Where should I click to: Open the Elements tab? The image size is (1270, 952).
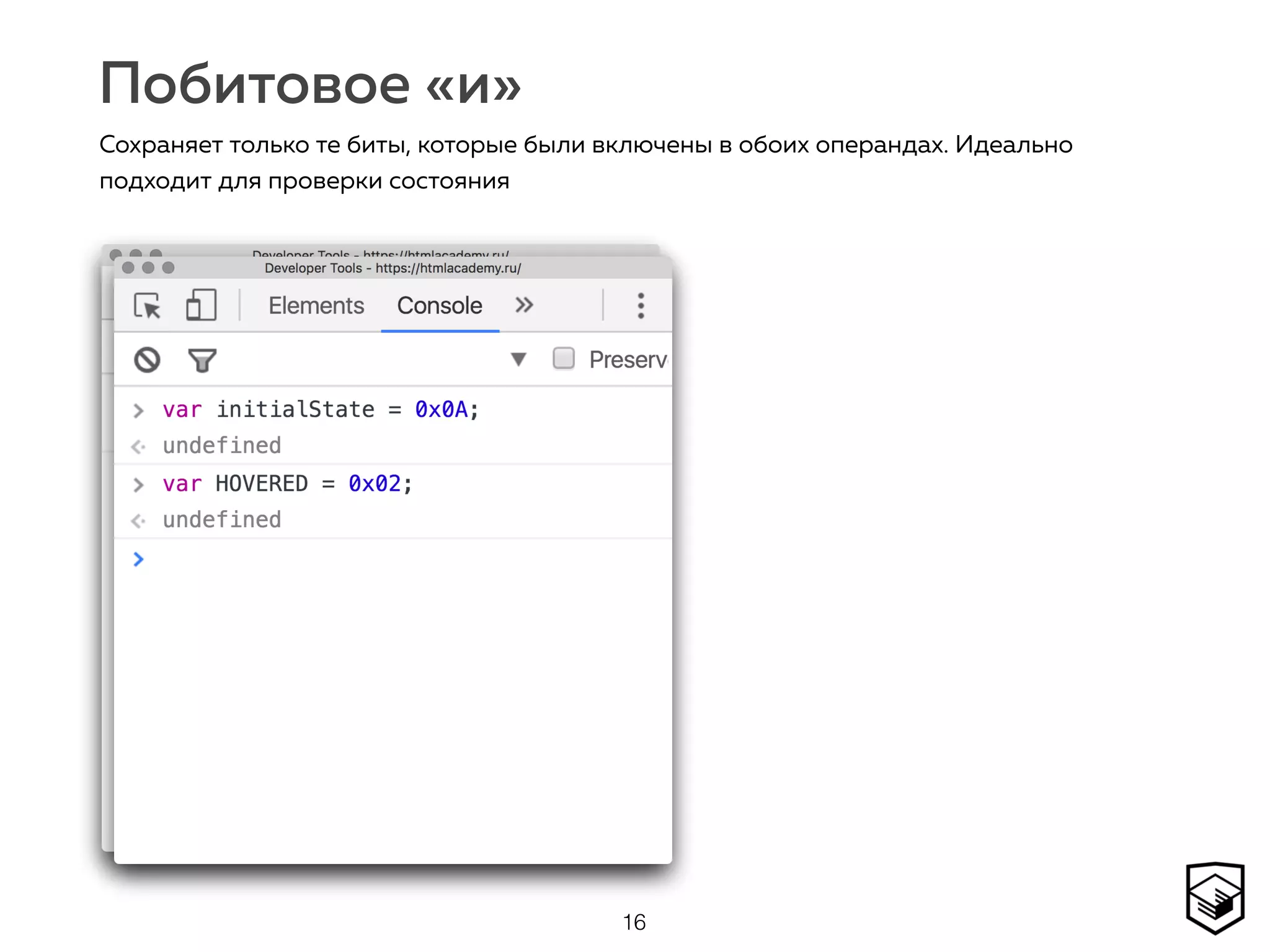[316, 306]
